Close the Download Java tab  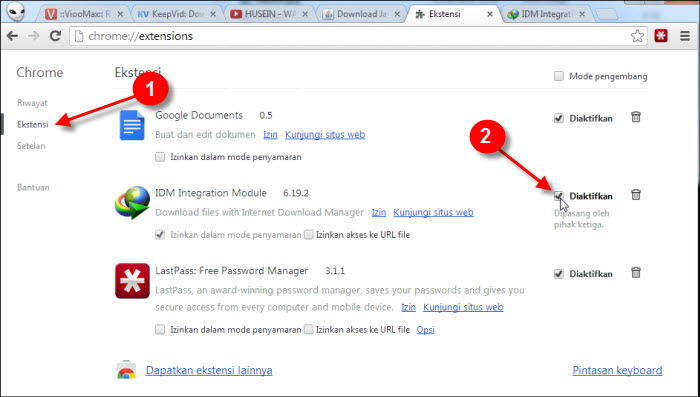point(397,14)
